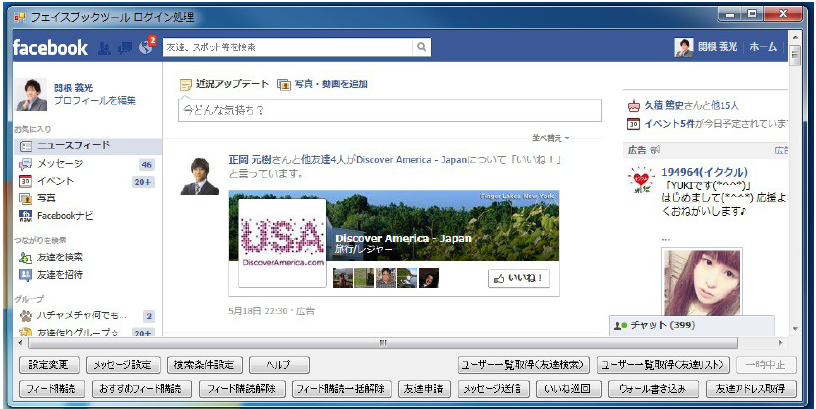Click the 写真・動画を追加 photo icon
Viewport: 816px width, 409px height.
283,84
